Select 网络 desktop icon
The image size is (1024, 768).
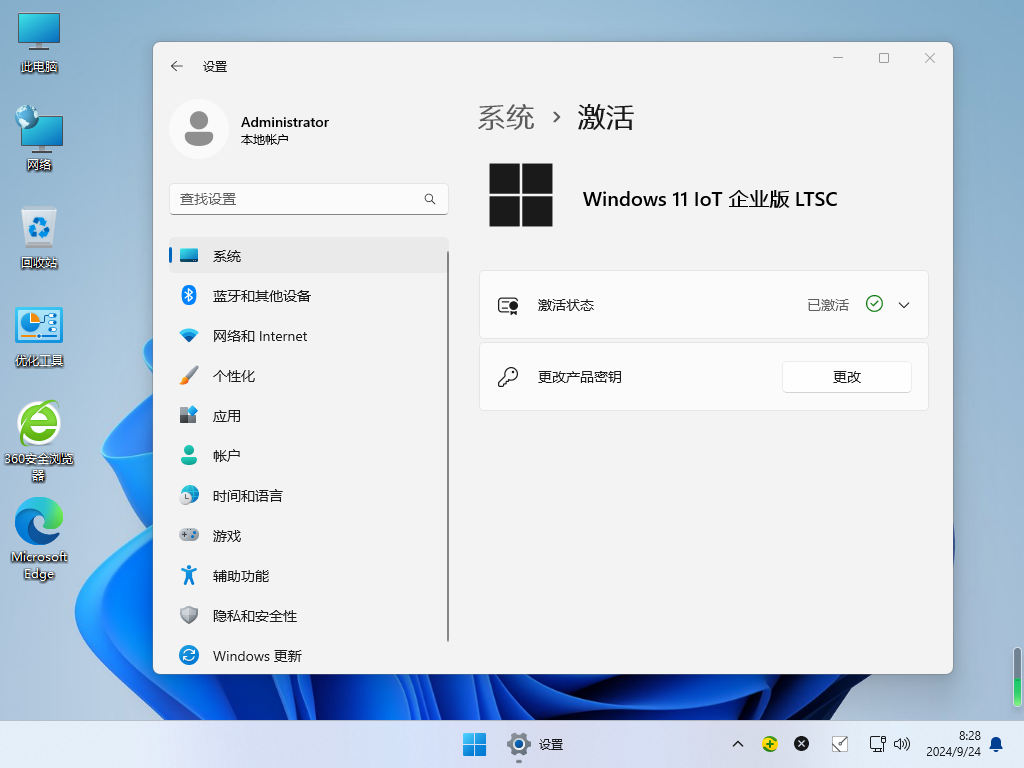39,138
